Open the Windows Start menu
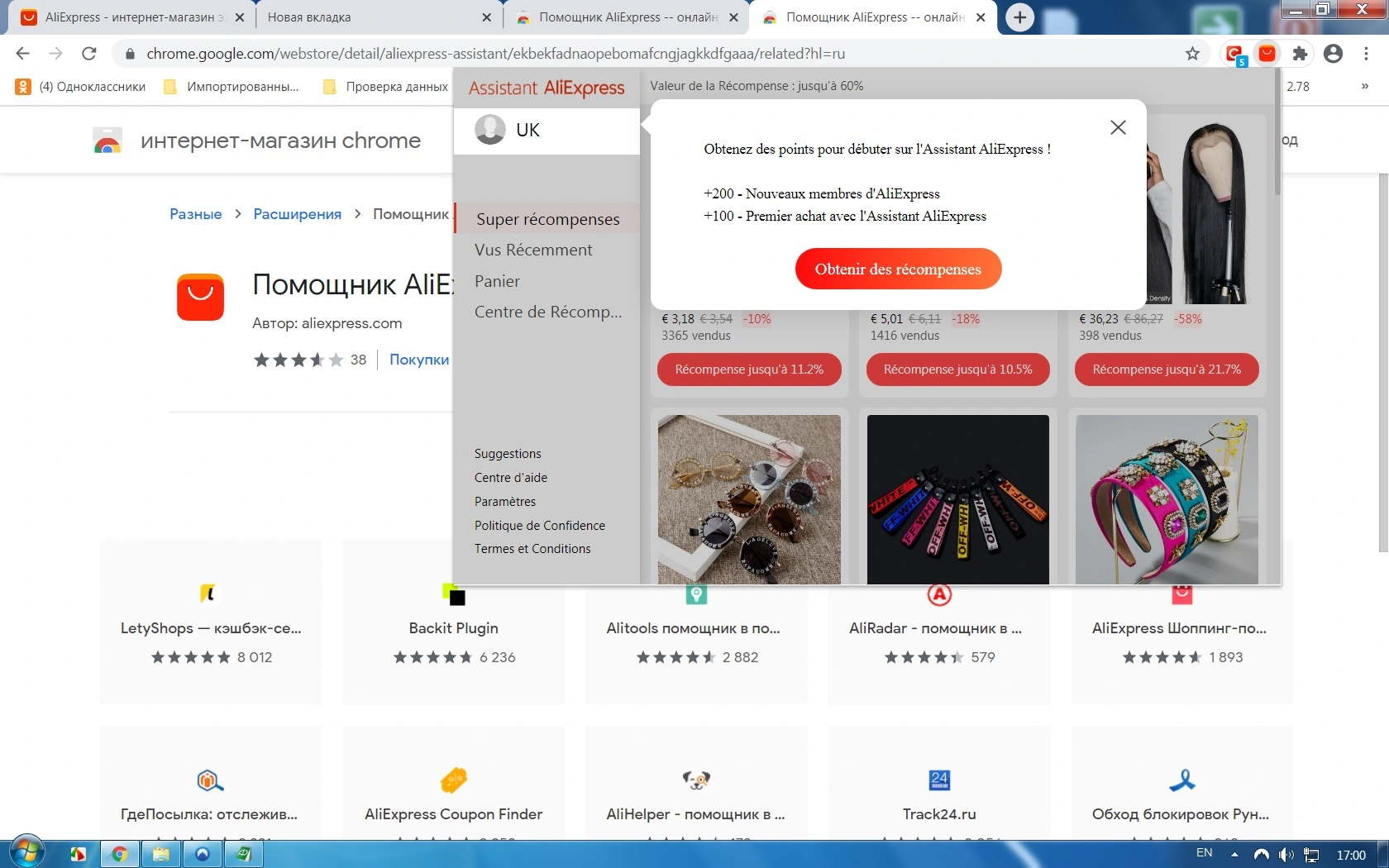Image resolution: width=1389 pixels, height=868 pixels. click(26, 853)
